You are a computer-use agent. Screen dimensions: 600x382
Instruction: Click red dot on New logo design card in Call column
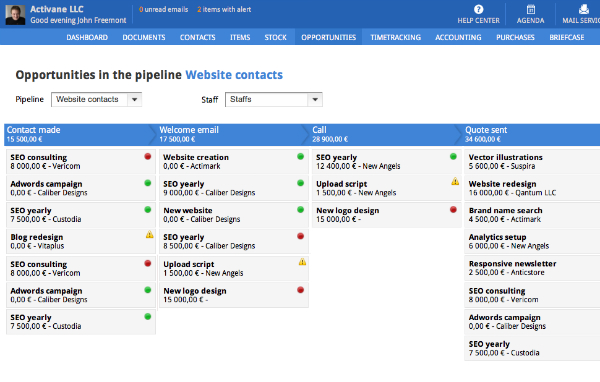point(453,210)
